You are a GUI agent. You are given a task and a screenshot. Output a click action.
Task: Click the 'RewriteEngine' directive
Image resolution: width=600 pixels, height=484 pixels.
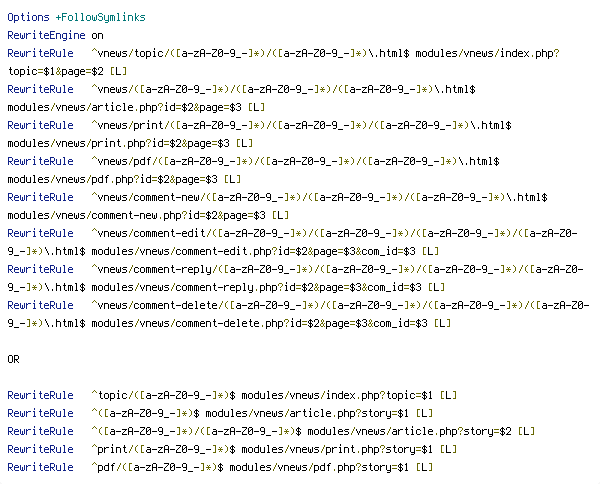46,36
